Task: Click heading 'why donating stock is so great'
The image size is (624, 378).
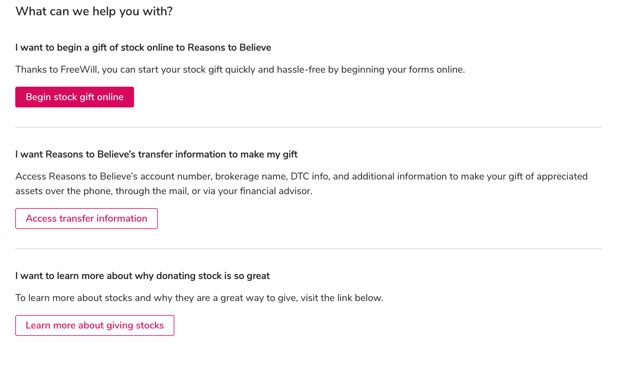Action: point(142,276)
